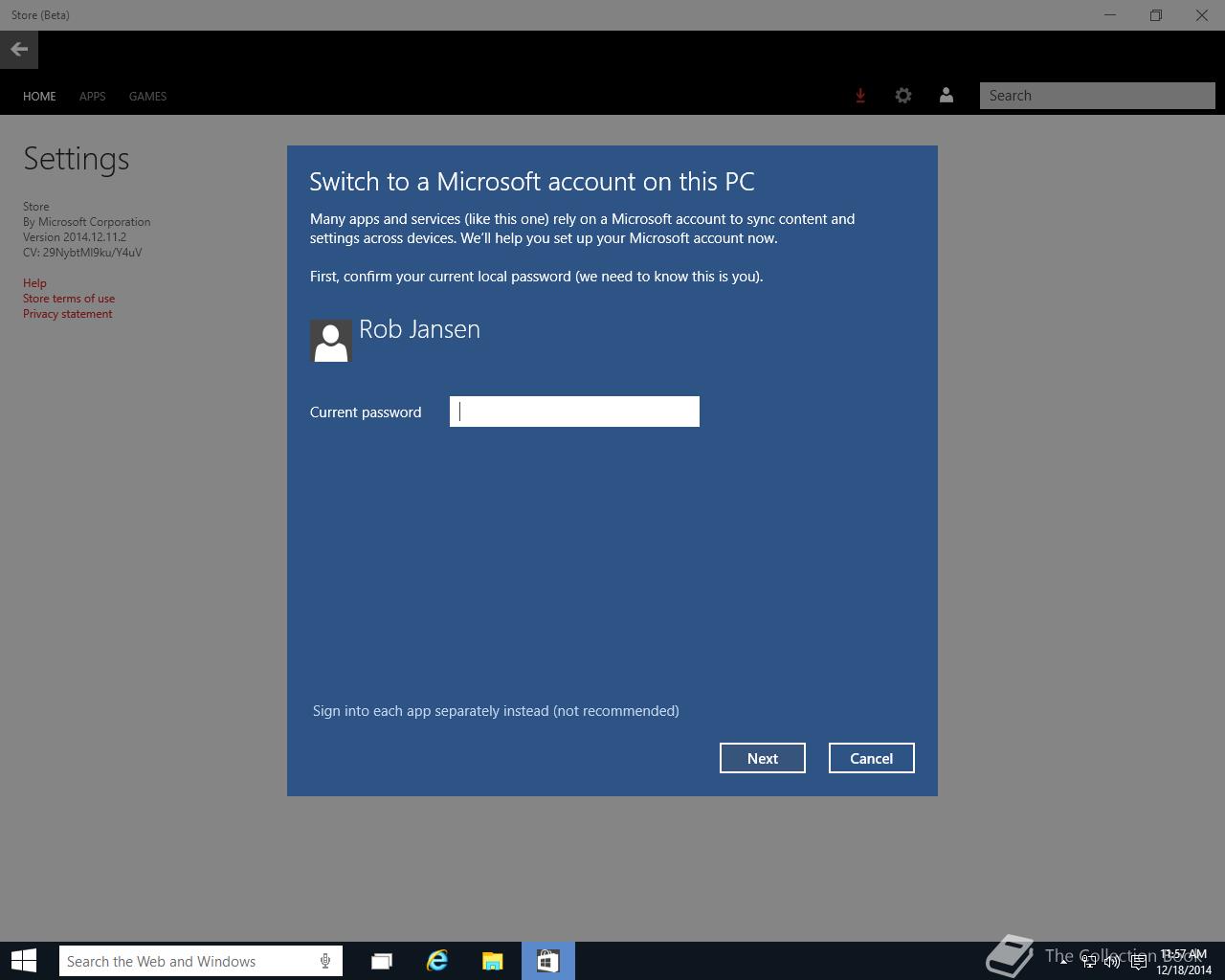Viewport: 1225px width, 980px height.
Task: Click the Settings heading
Action: (x=76, y=159)
